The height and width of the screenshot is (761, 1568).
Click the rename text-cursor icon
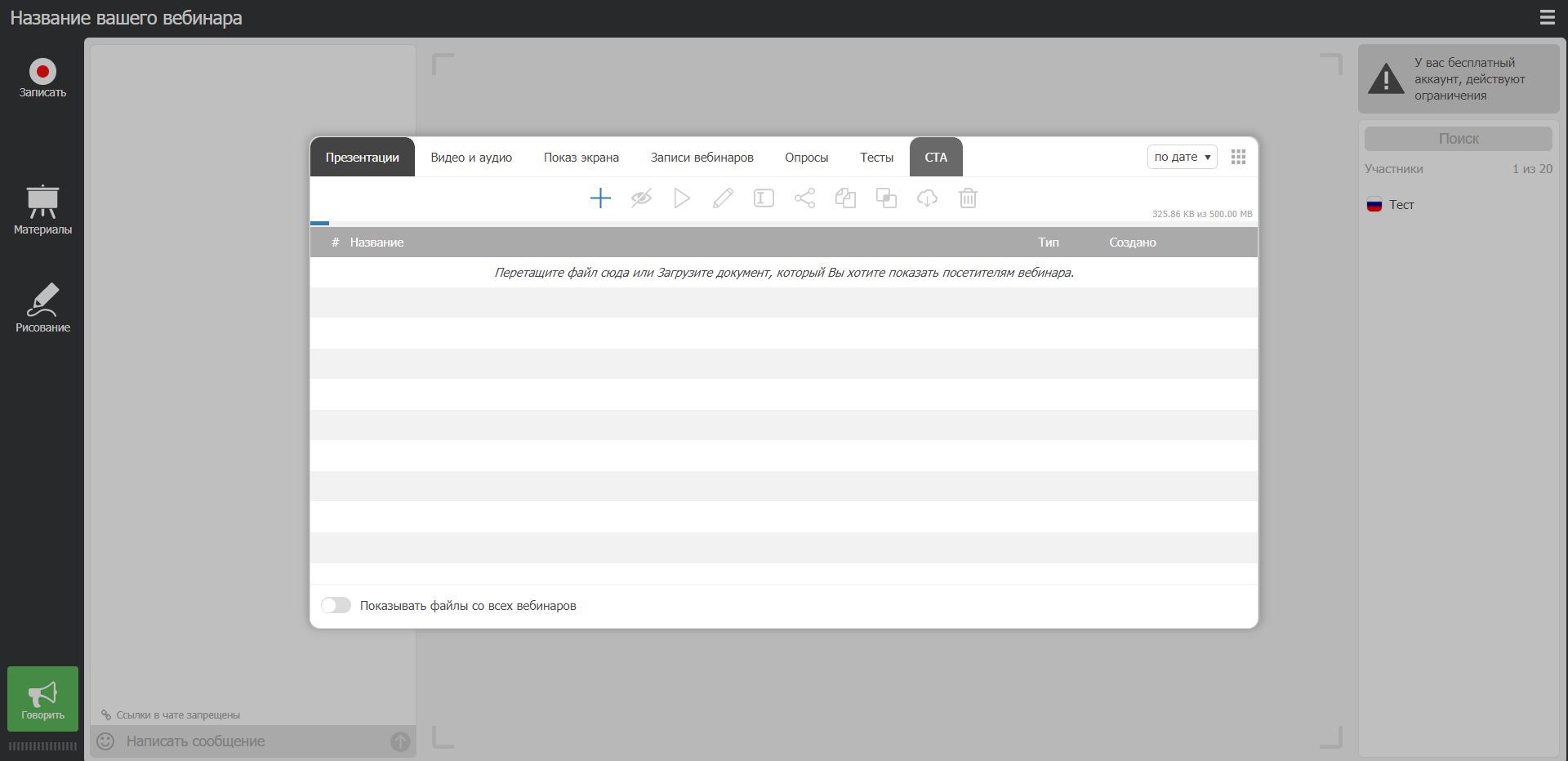tap(764, 198)
